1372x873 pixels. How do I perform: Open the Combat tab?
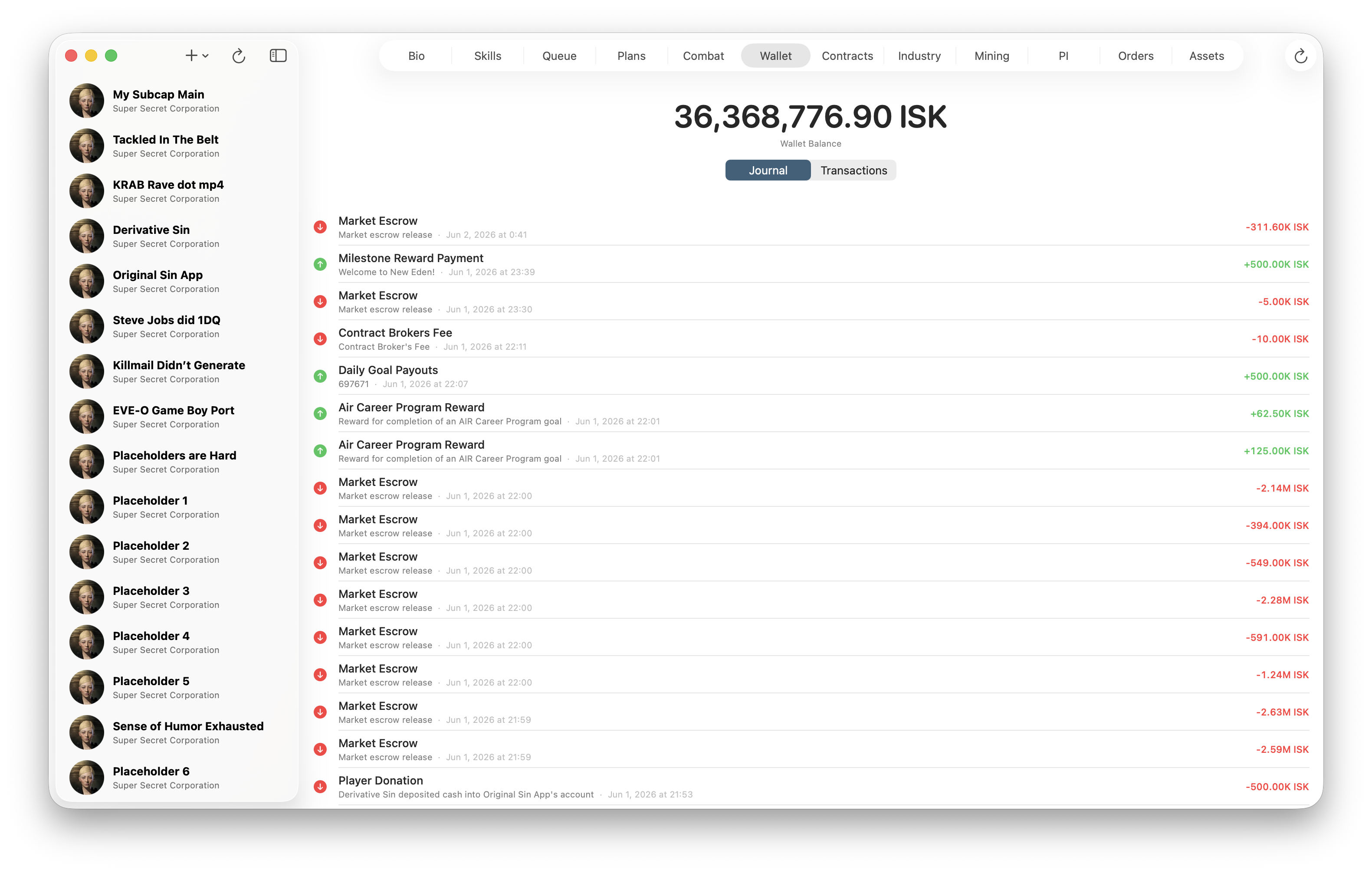pyautogui.click(x=704, y=56)
